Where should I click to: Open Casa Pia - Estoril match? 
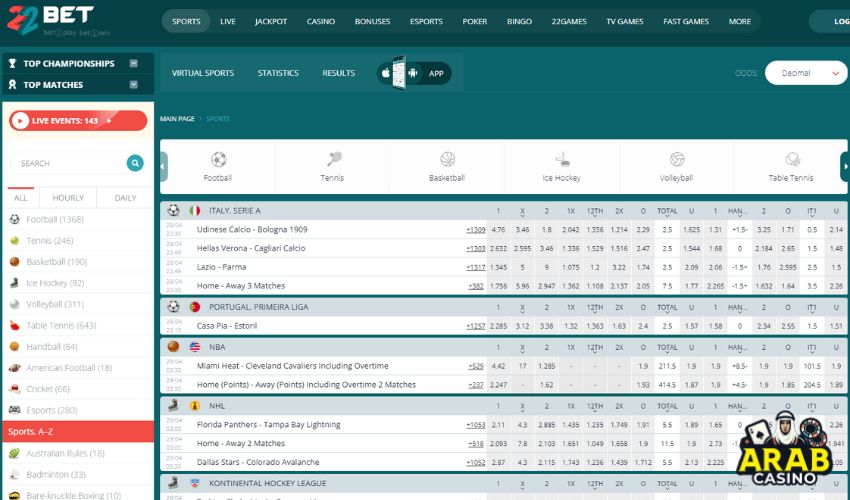click(227, 326)
